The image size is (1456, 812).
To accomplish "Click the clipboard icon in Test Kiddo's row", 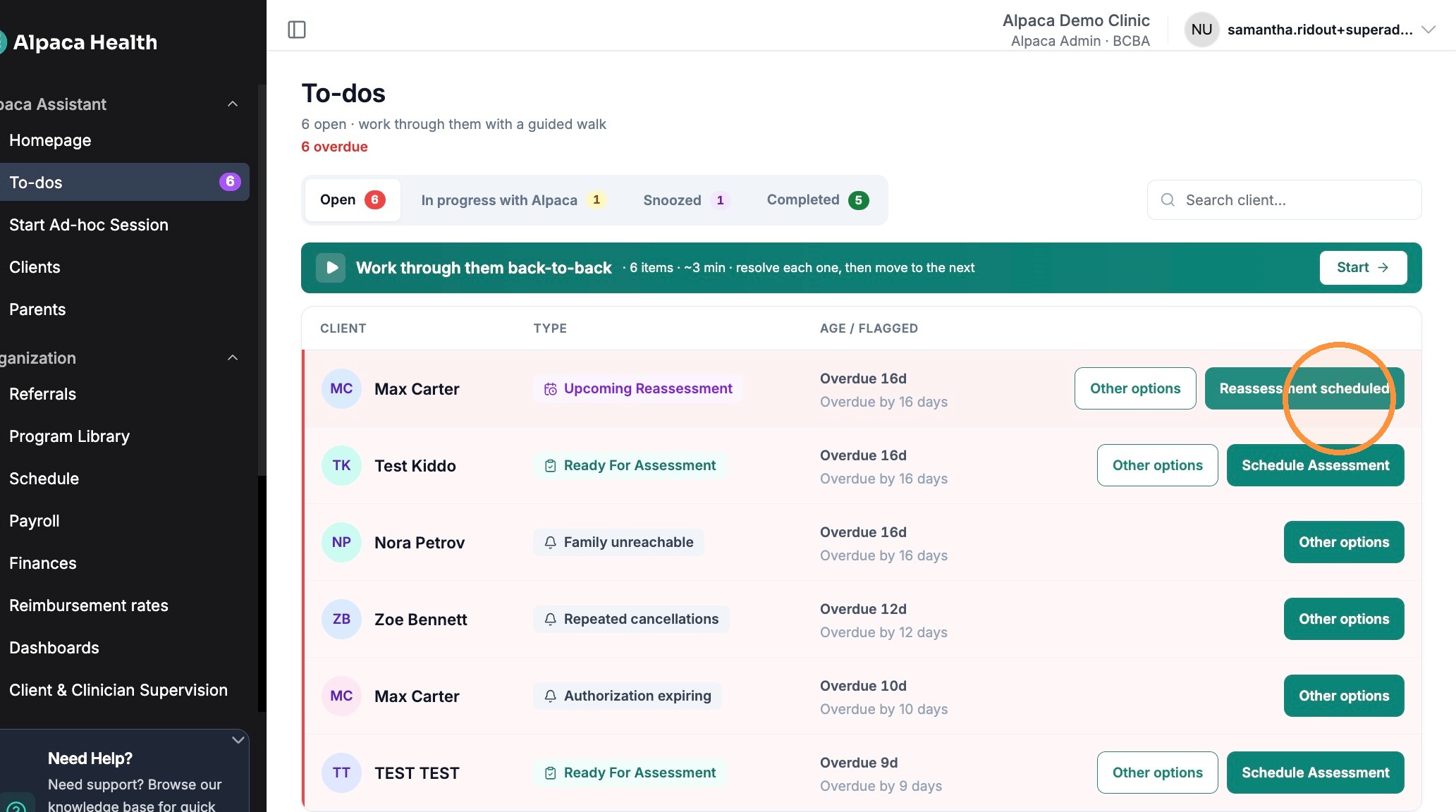I will pos(551,466).
